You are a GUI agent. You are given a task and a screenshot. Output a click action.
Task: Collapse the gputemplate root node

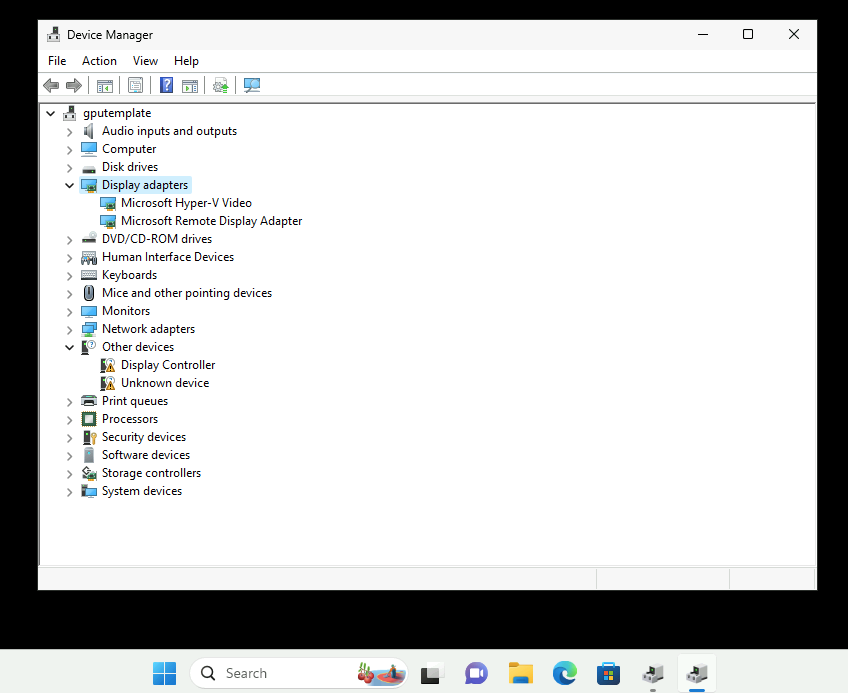point(51,114)
